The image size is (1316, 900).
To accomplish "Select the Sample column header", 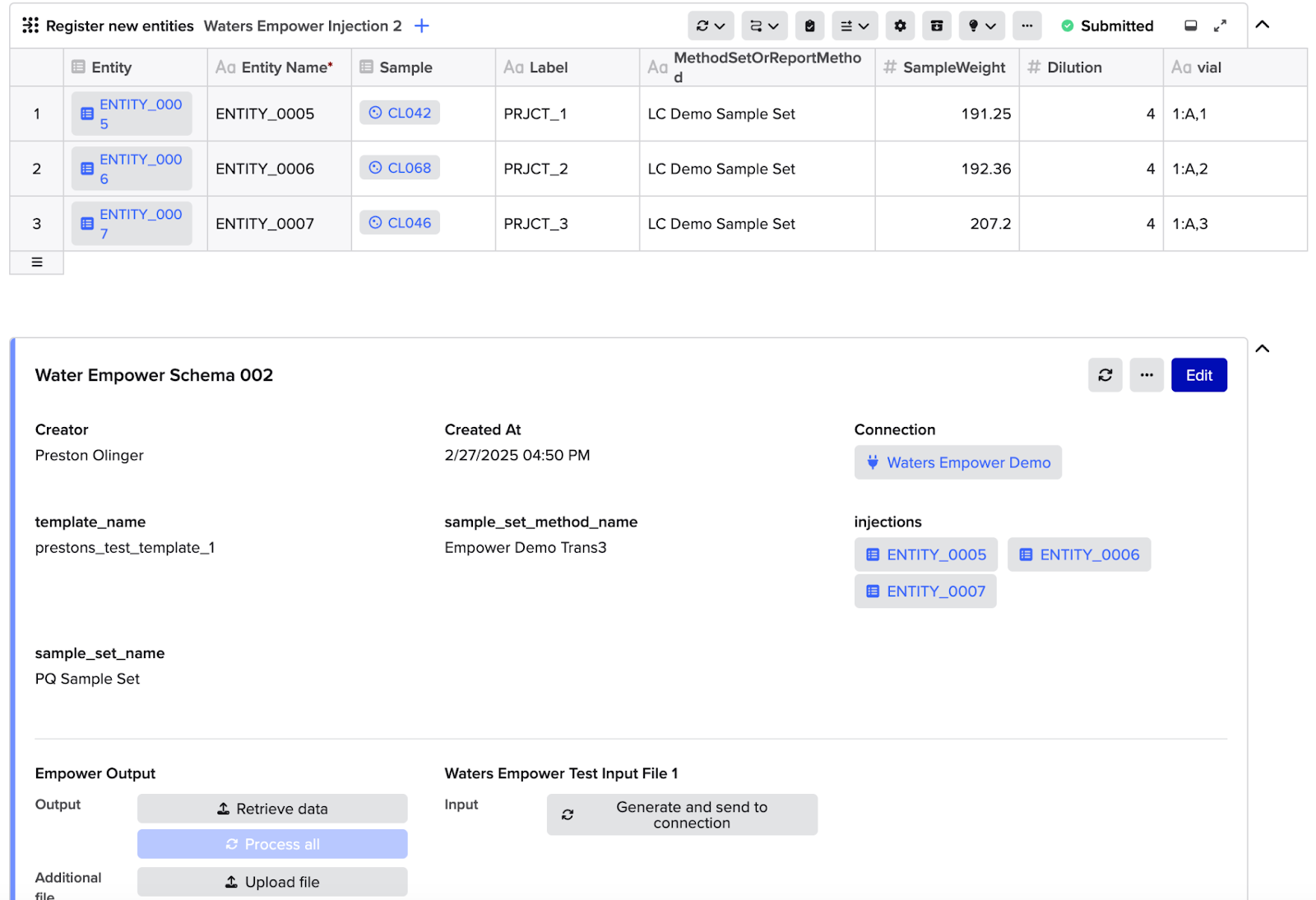I will (424, 67).
